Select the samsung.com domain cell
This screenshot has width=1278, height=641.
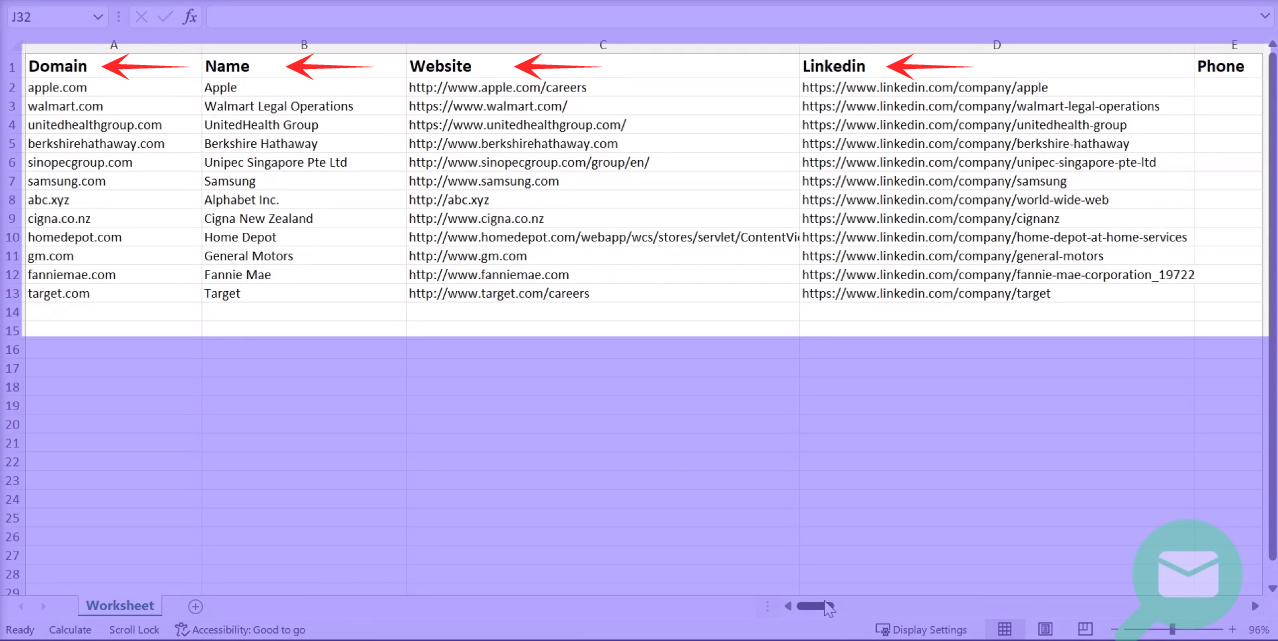(114, 181)
